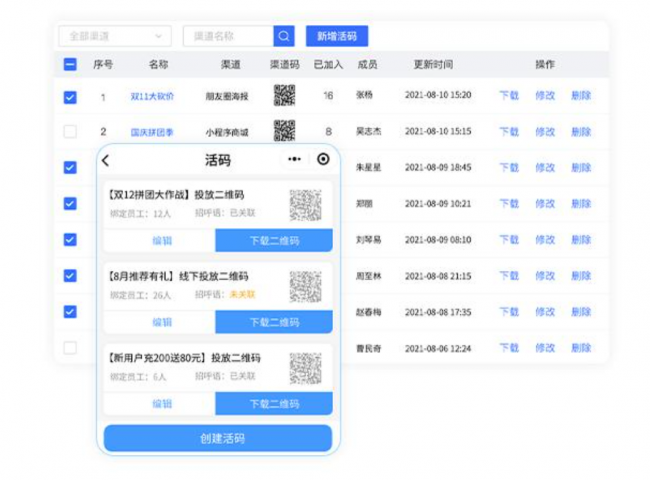Click 下载 in the 周至林 row

coord(509,276)
